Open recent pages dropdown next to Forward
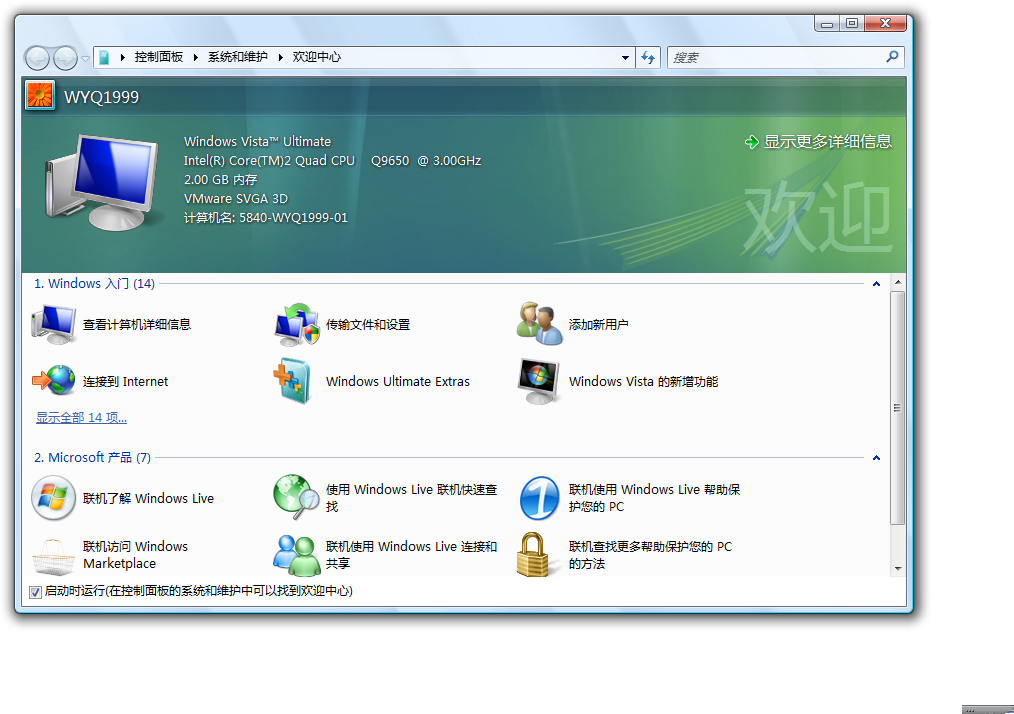The width and height of the screenshot is (1014, 714). [85, 58]
